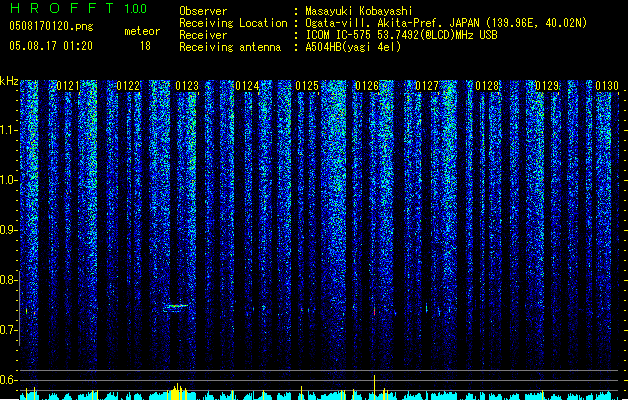629x400 pixels.
Task: Click observer name Masayuki Kobayashi
Action: pyautogui.click(x=359, y=11)
